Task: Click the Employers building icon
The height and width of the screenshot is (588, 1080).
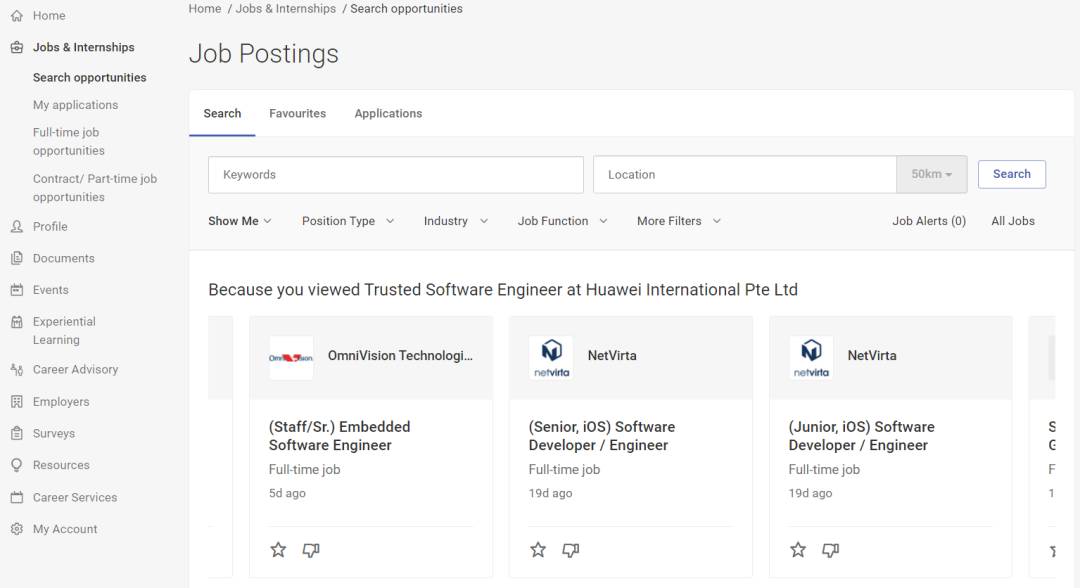Action: [x=16, y=402]
